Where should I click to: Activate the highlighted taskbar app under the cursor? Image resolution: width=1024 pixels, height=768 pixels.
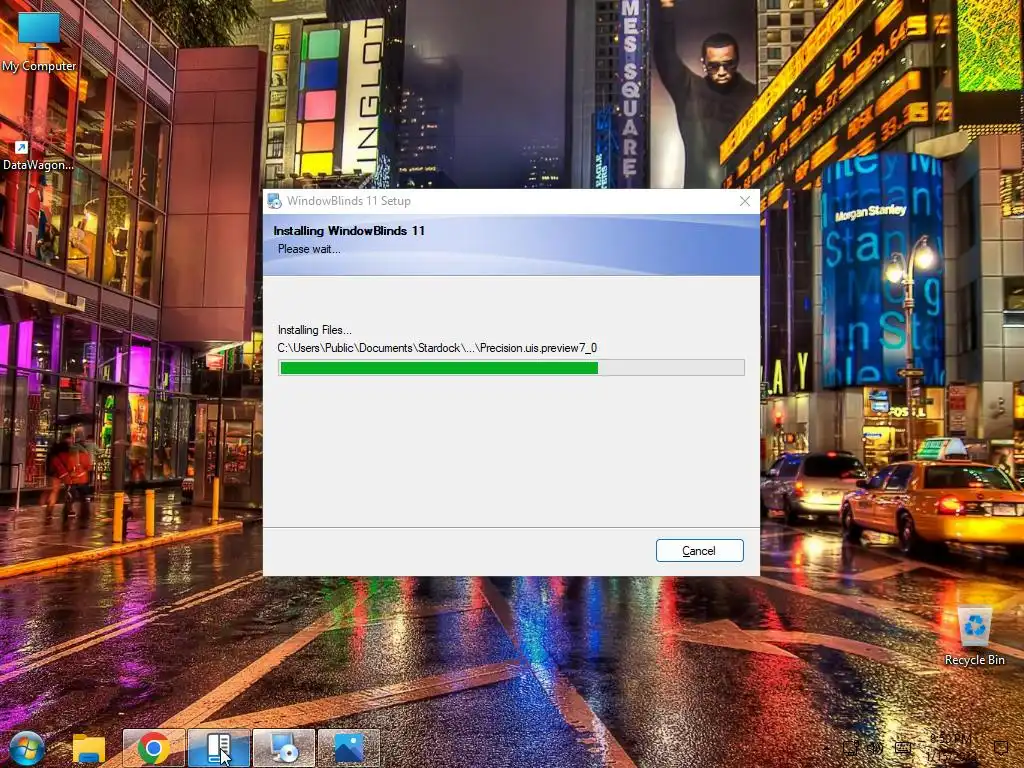pyautogui.click(x=219, y=748)
